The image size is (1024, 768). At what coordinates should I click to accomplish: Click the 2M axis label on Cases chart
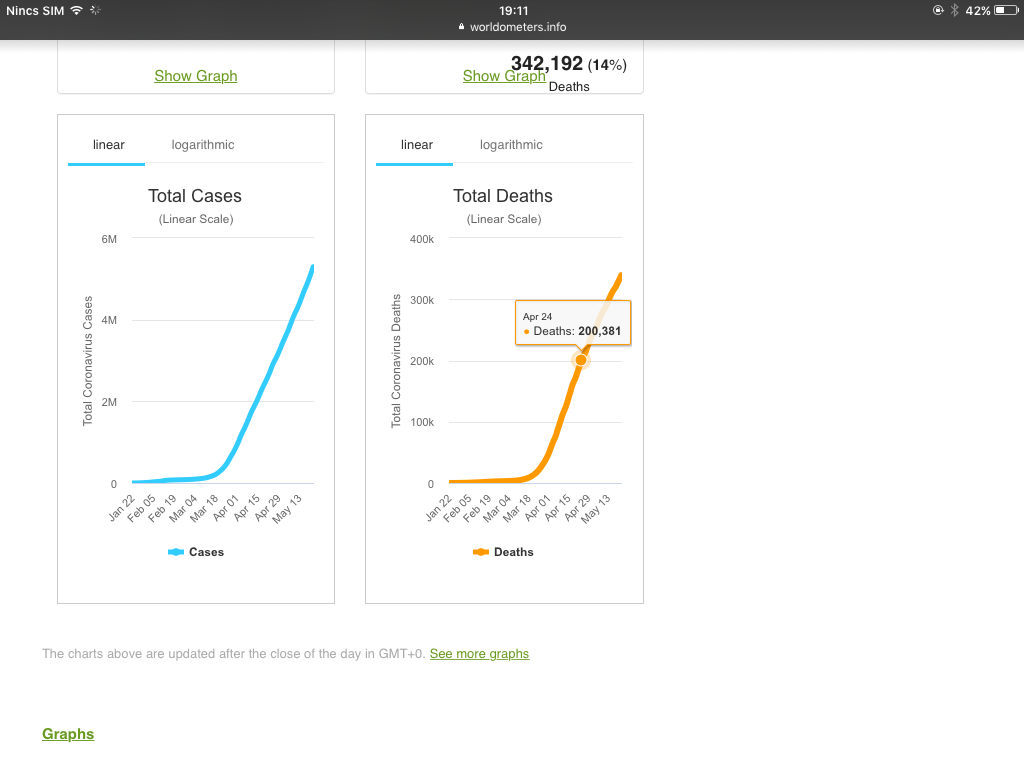click(109, 402)
